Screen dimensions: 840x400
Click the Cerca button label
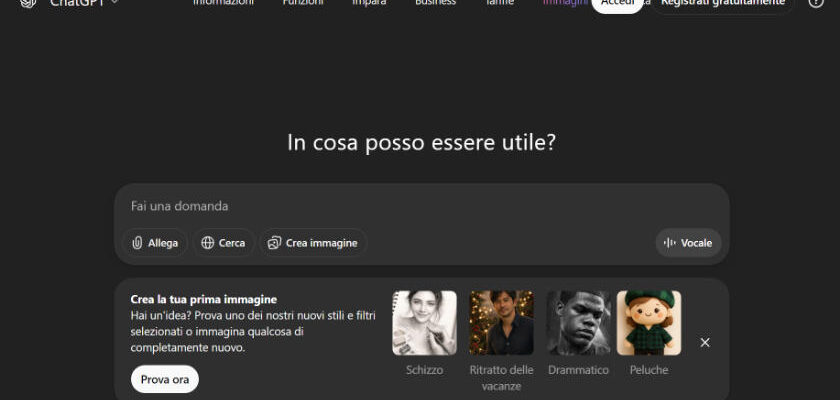click(x=232, y=243)
